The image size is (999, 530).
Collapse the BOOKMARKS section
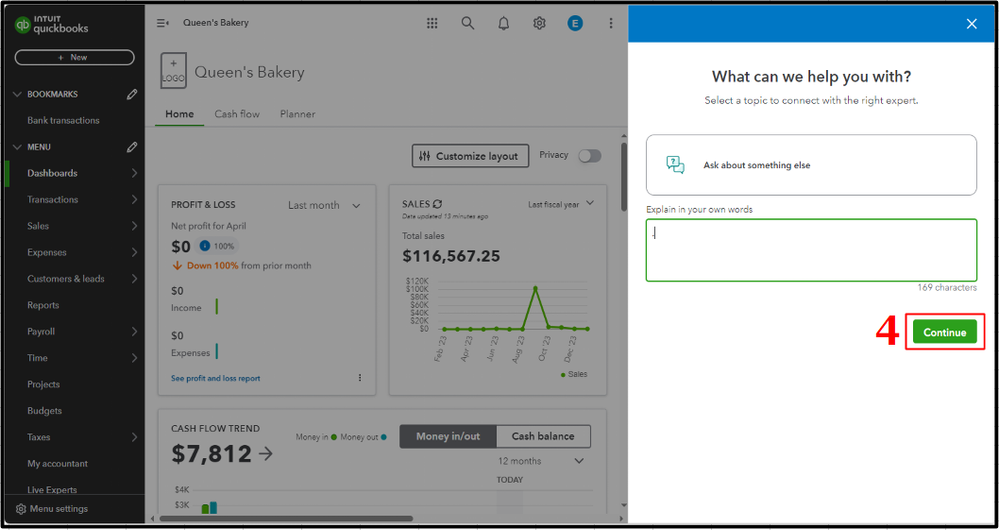17,94
